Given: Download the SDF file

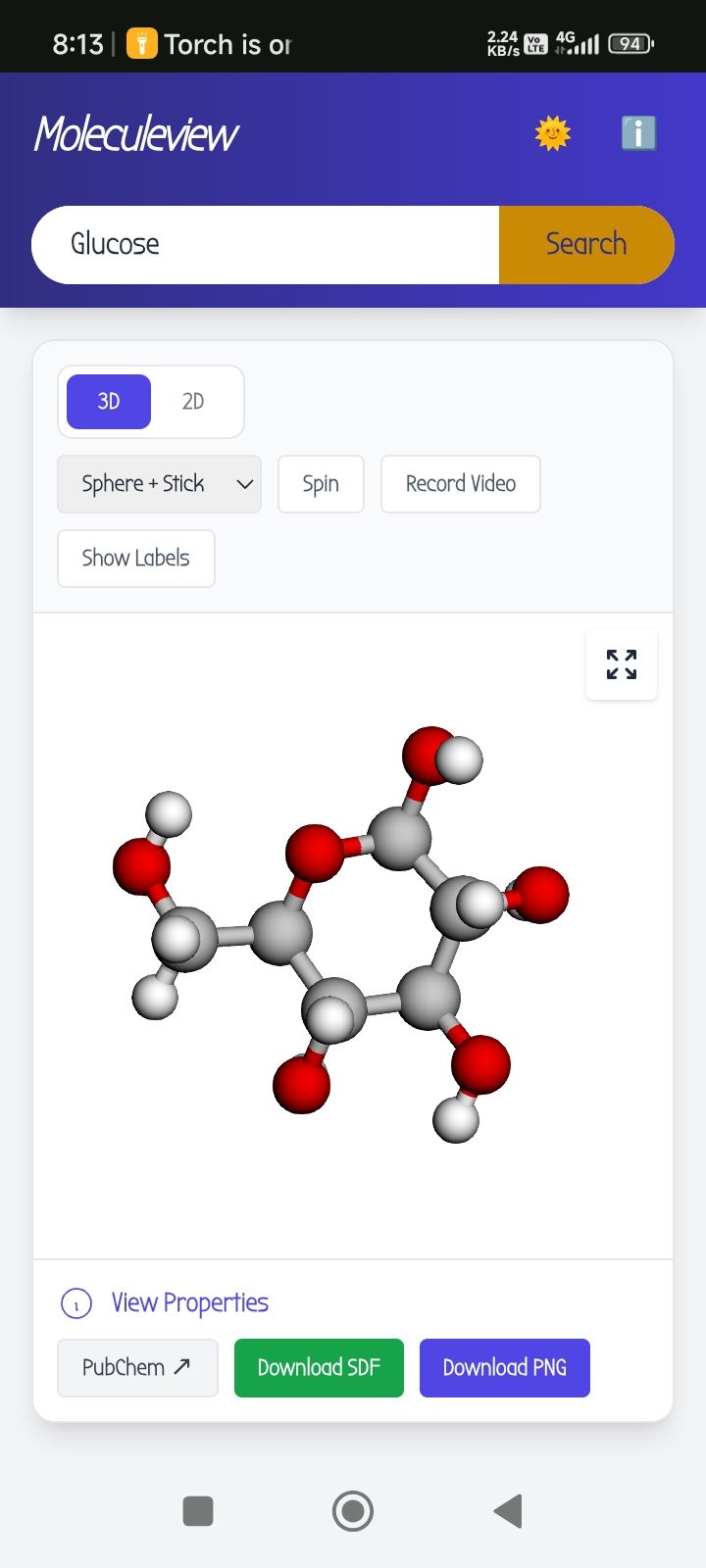Looking at the screenshot, I should coord(319,1368).
